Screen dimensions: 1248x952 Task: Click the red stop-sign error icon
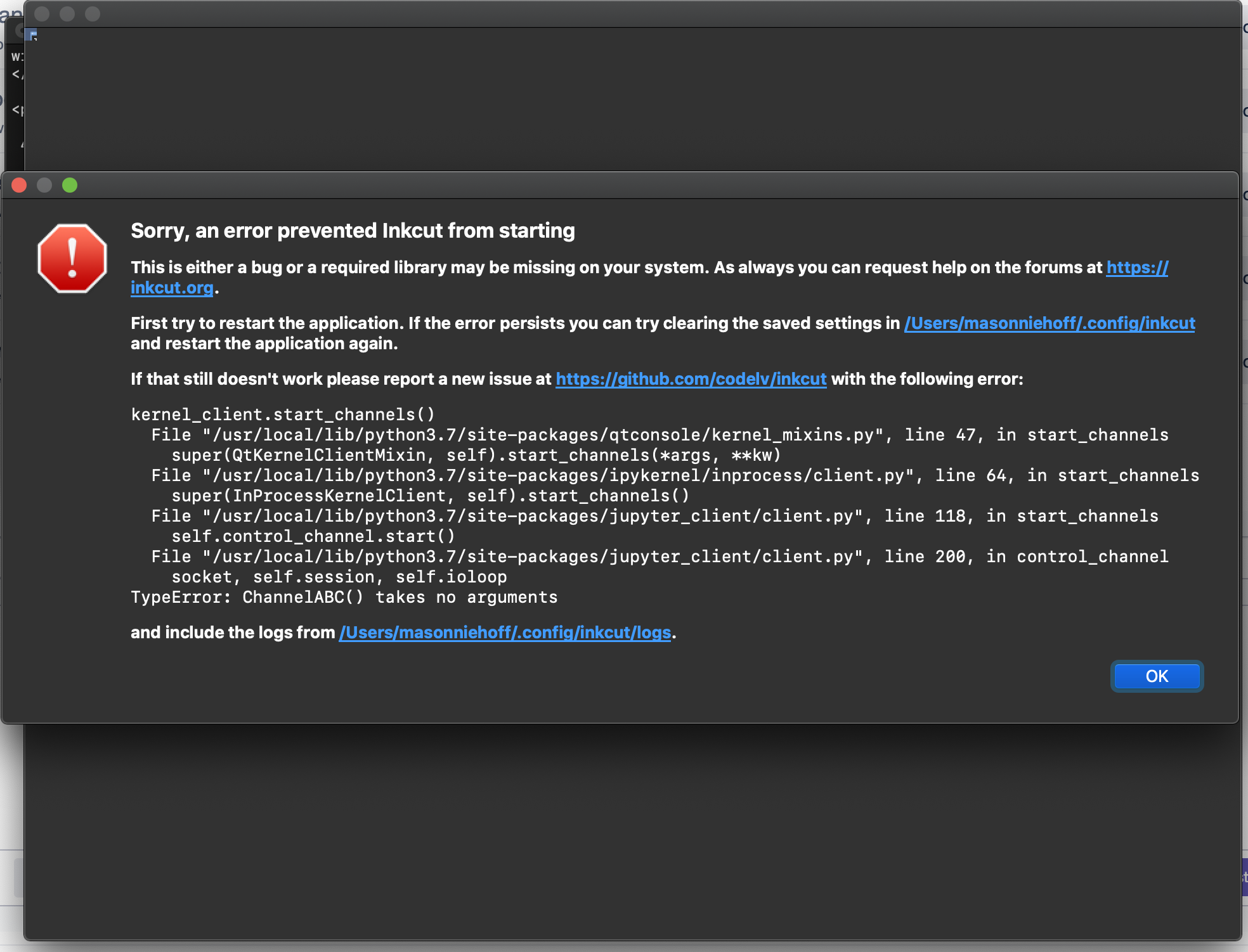pos(72,259)
